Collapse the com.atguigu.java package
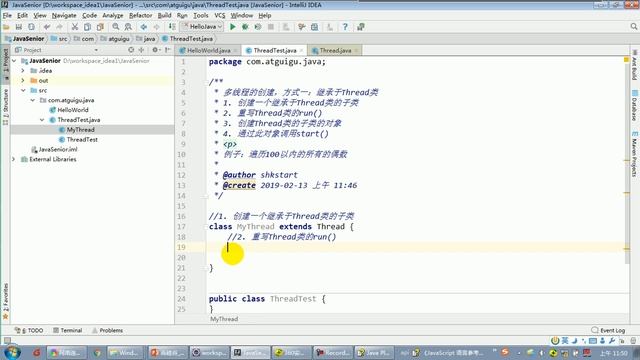 tap(33, 100)
